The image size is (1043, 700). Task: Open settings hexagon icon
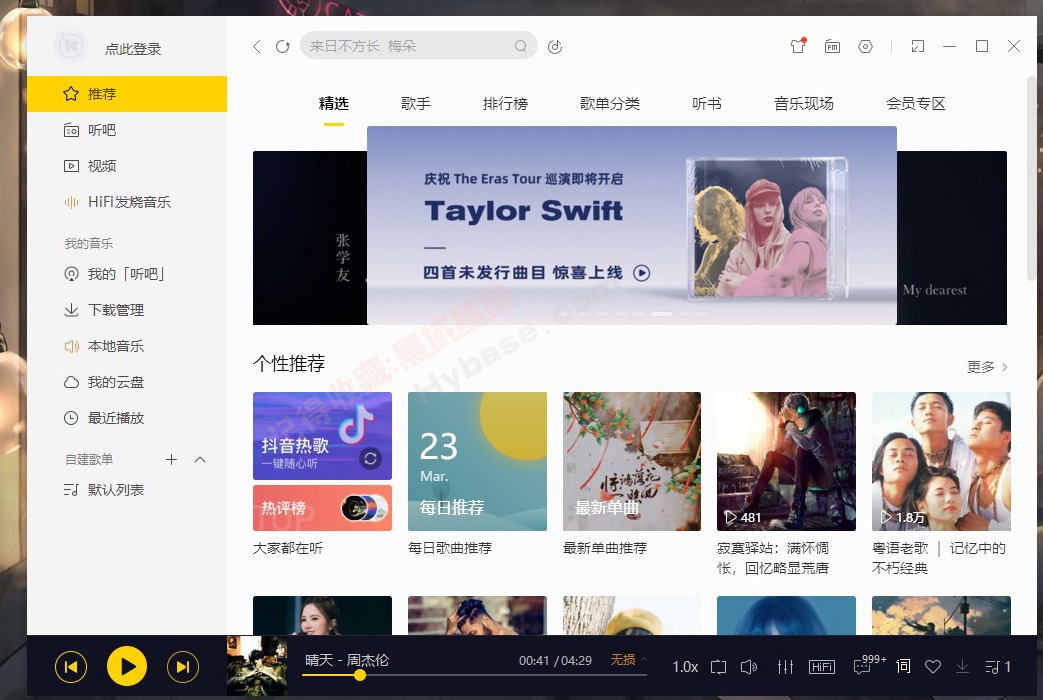[x=865, y=46]
